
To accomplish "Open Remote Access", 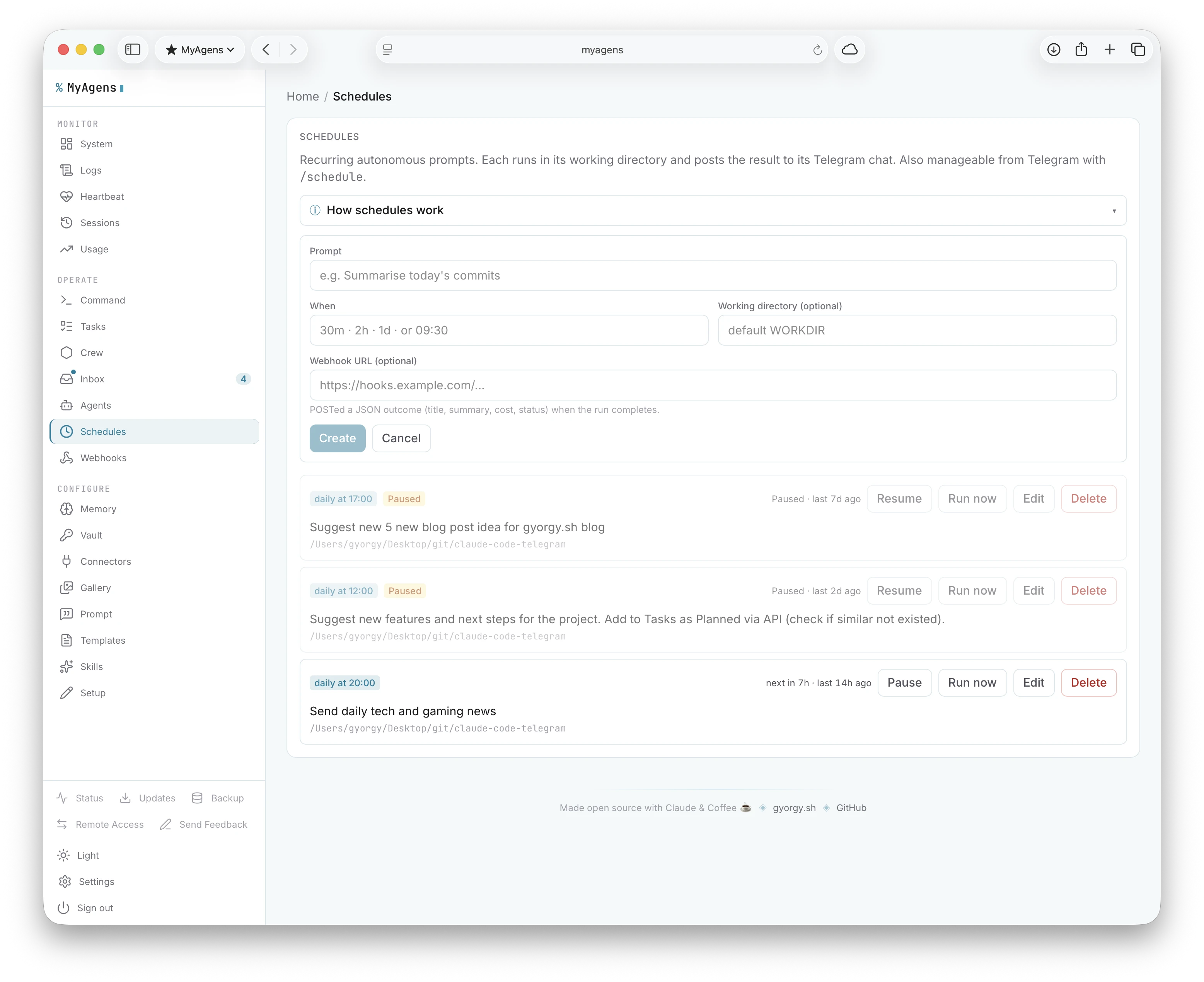I will [x=100, y=825].
